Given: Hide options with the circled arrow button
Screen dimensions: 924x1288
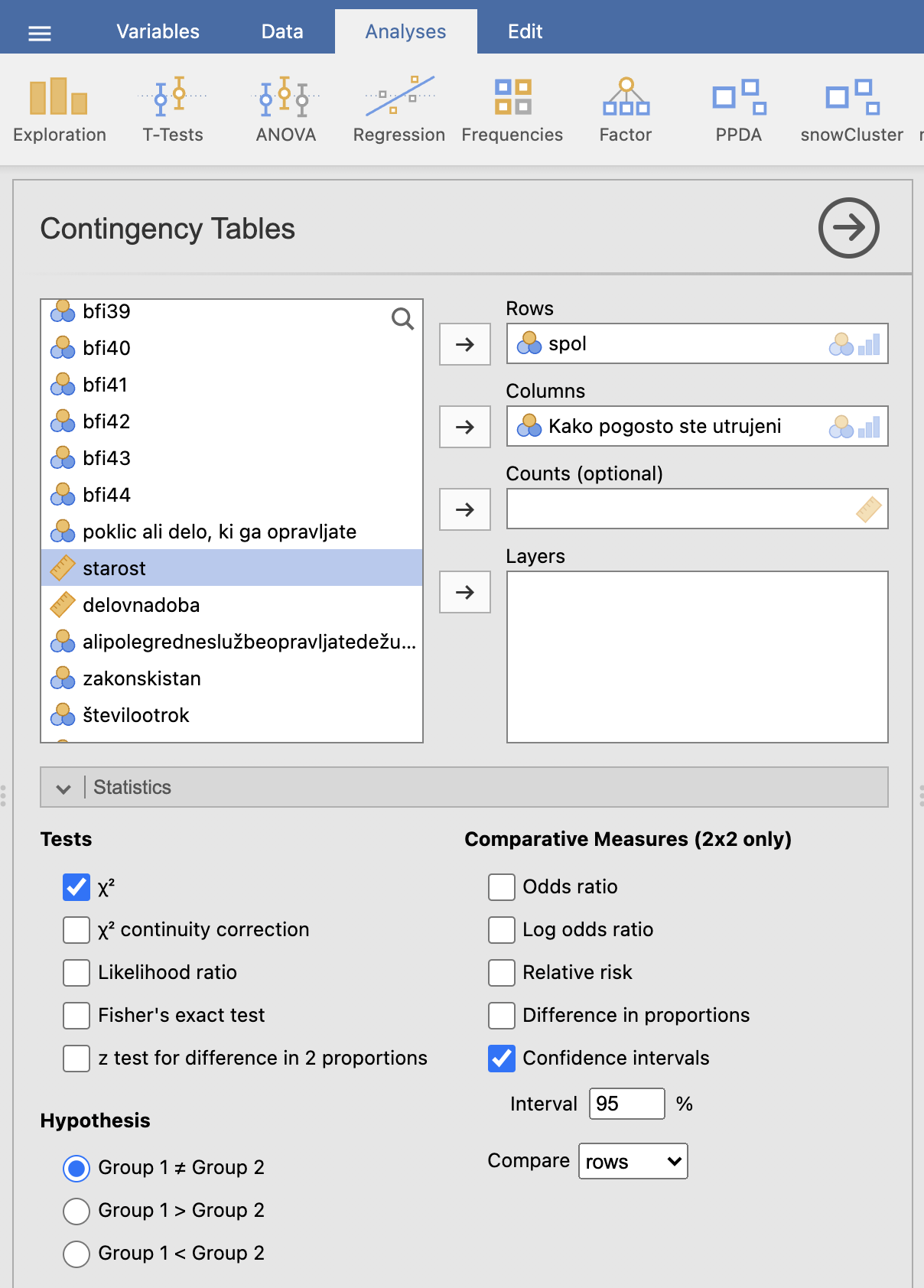Looking at the screenshot, I should (x=849, y=228).
